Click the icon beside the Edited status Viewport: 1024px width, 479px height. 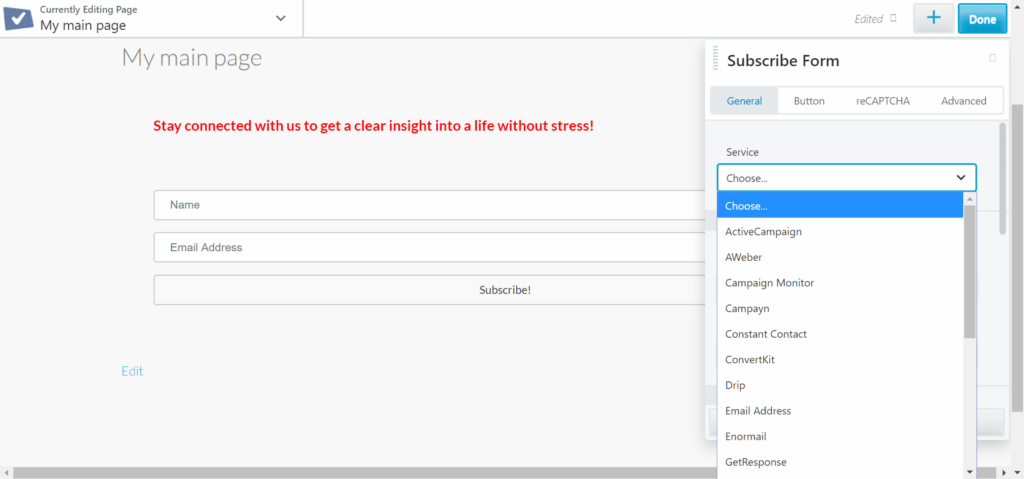coord(893,18)
